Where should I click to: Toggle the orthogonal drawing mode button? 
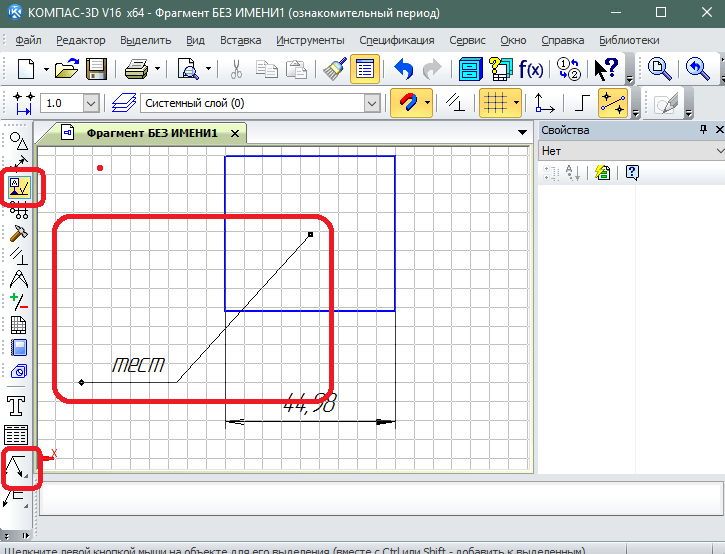tap(582, 103)
